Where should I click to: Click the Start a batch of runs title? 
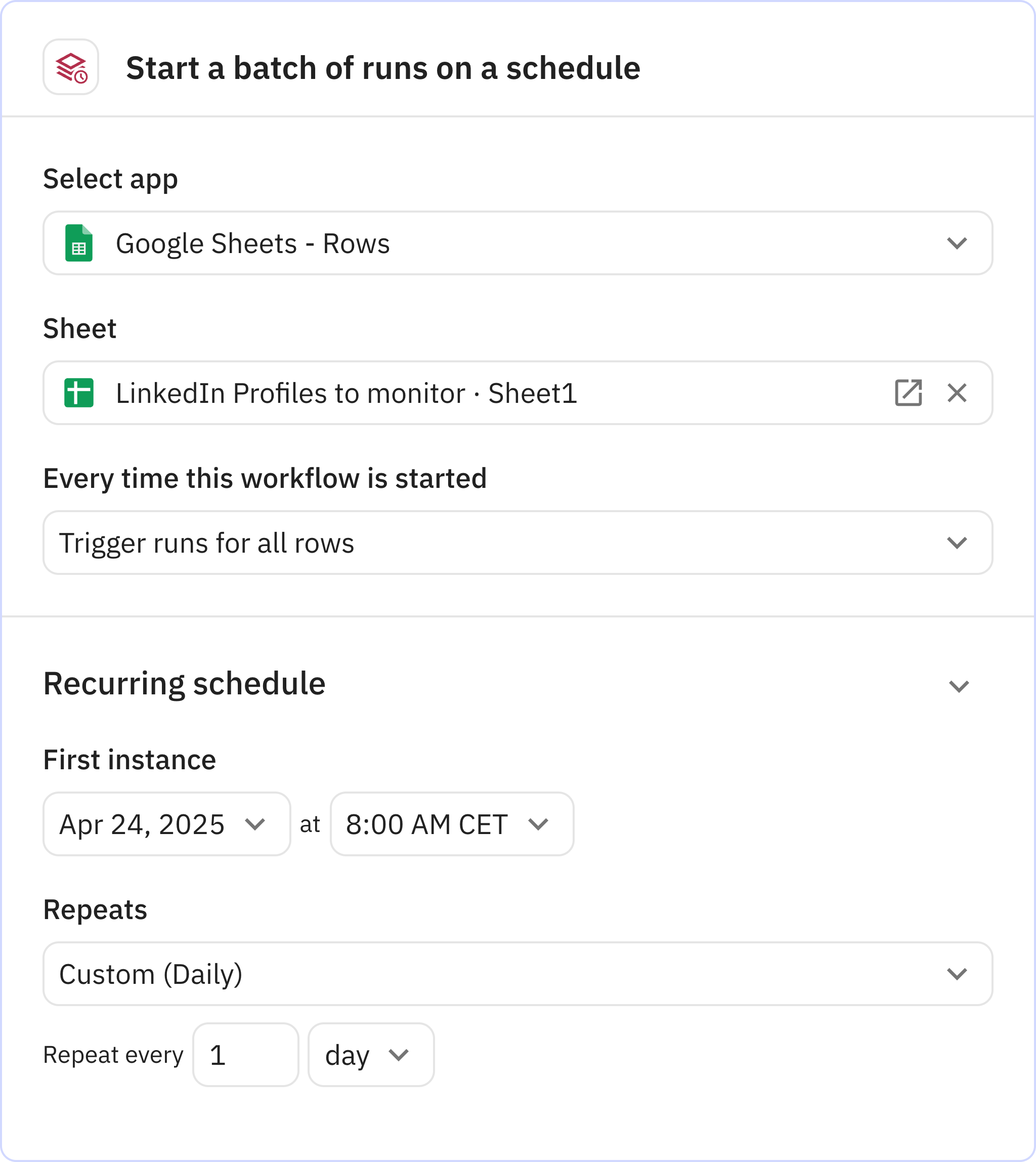pyautogui.click(x=382, y=68)
